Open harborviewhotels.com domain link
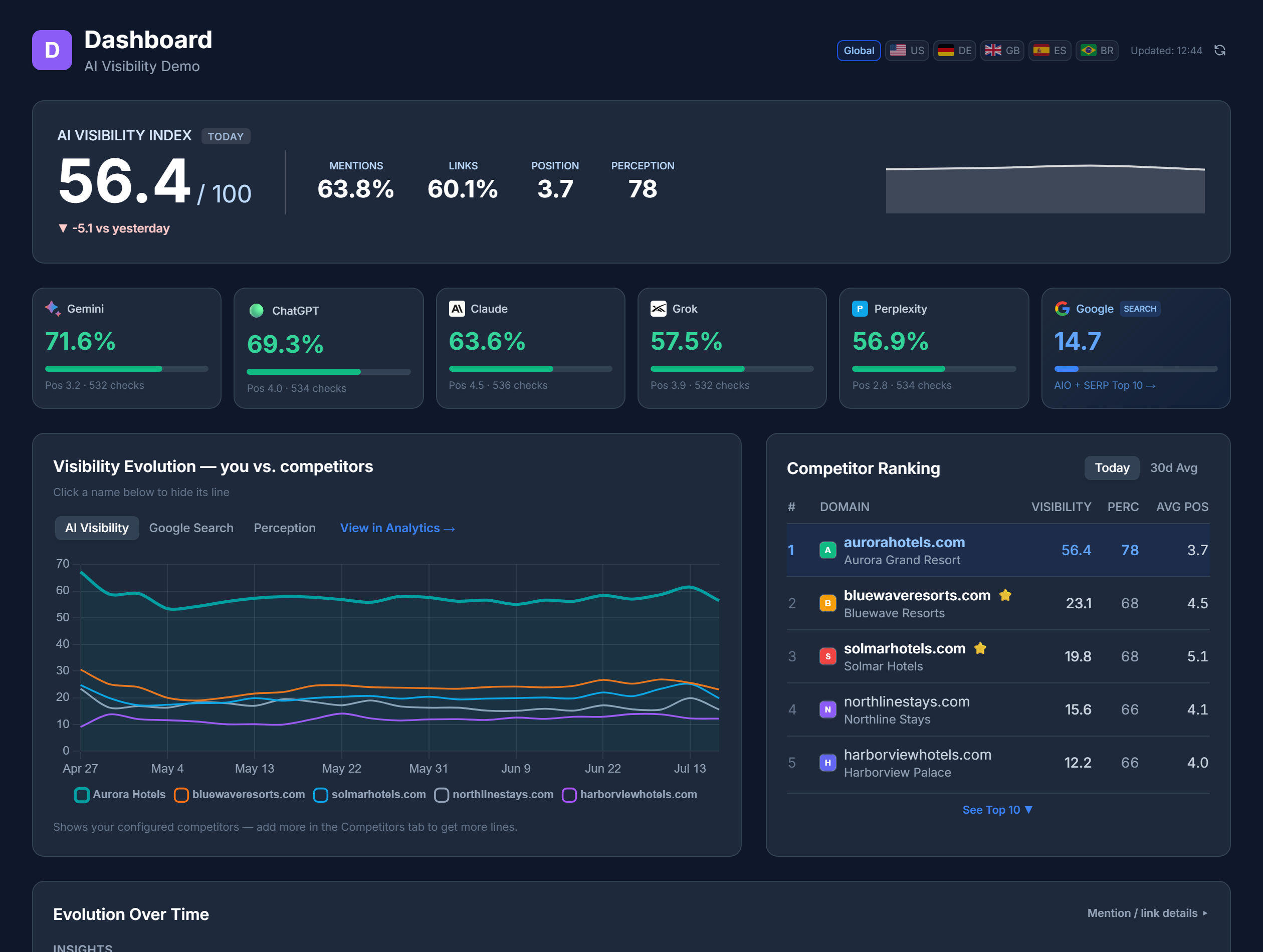Screen dimensions: 1263x952 918,755
